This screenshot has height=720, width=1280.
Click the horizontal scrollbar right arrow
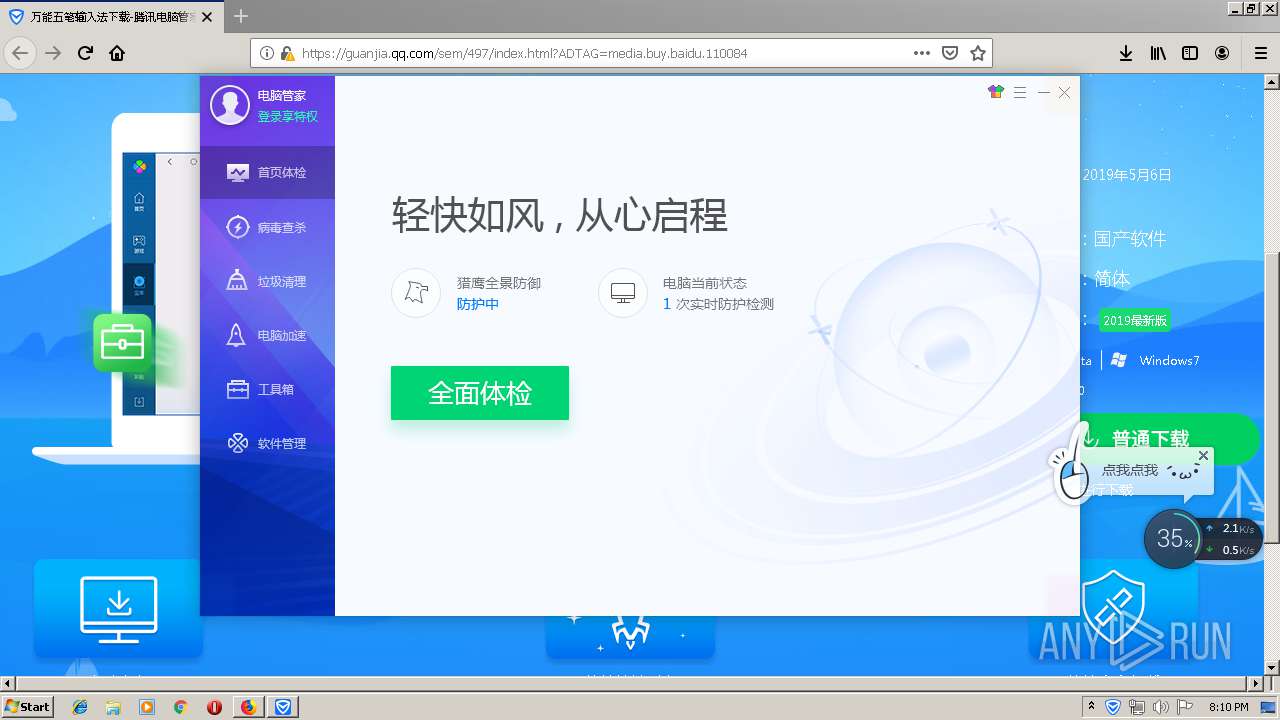[x=1256, y=684]
